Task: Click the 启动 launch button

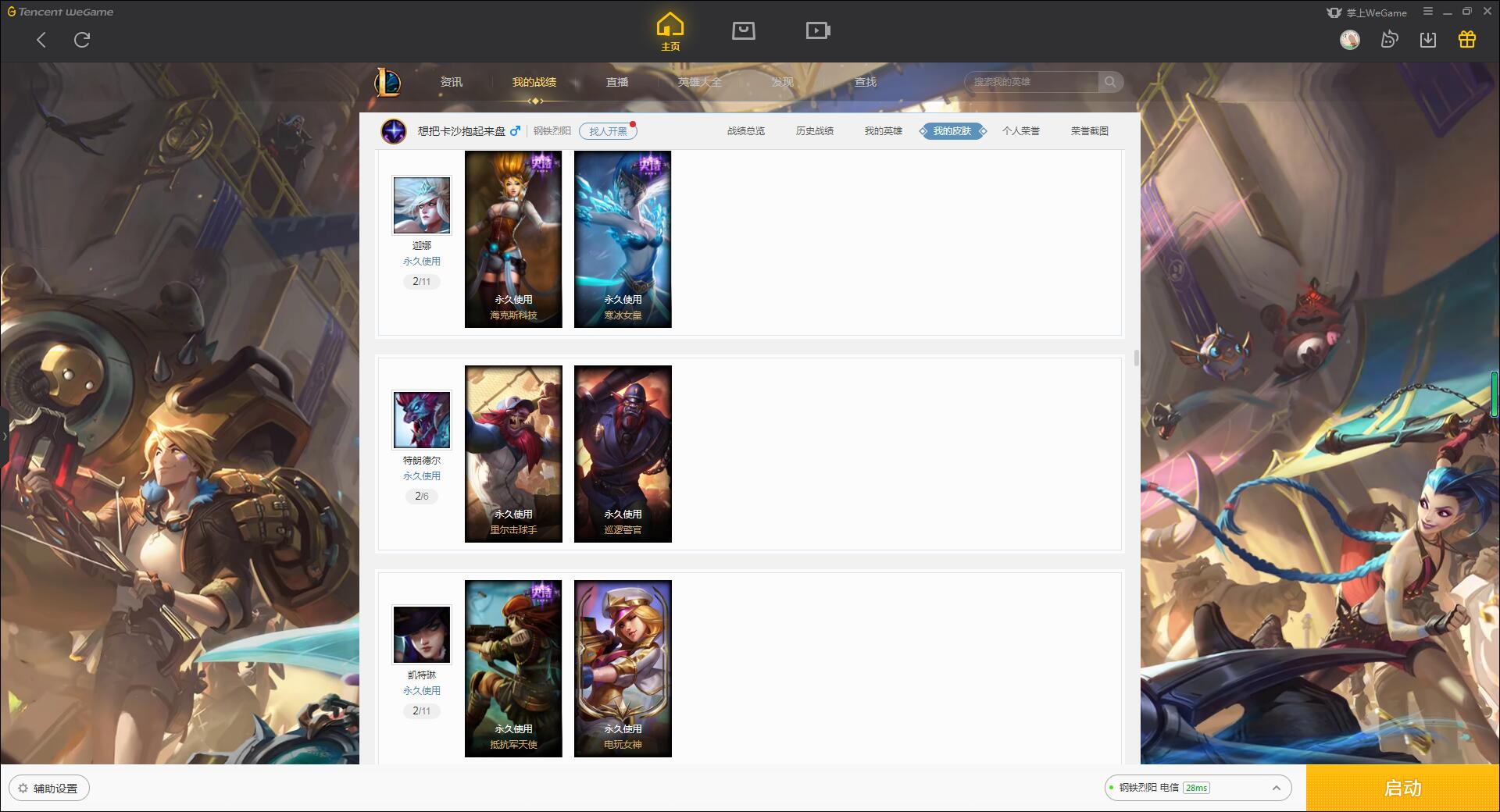Action: [x=1403, y=789]
